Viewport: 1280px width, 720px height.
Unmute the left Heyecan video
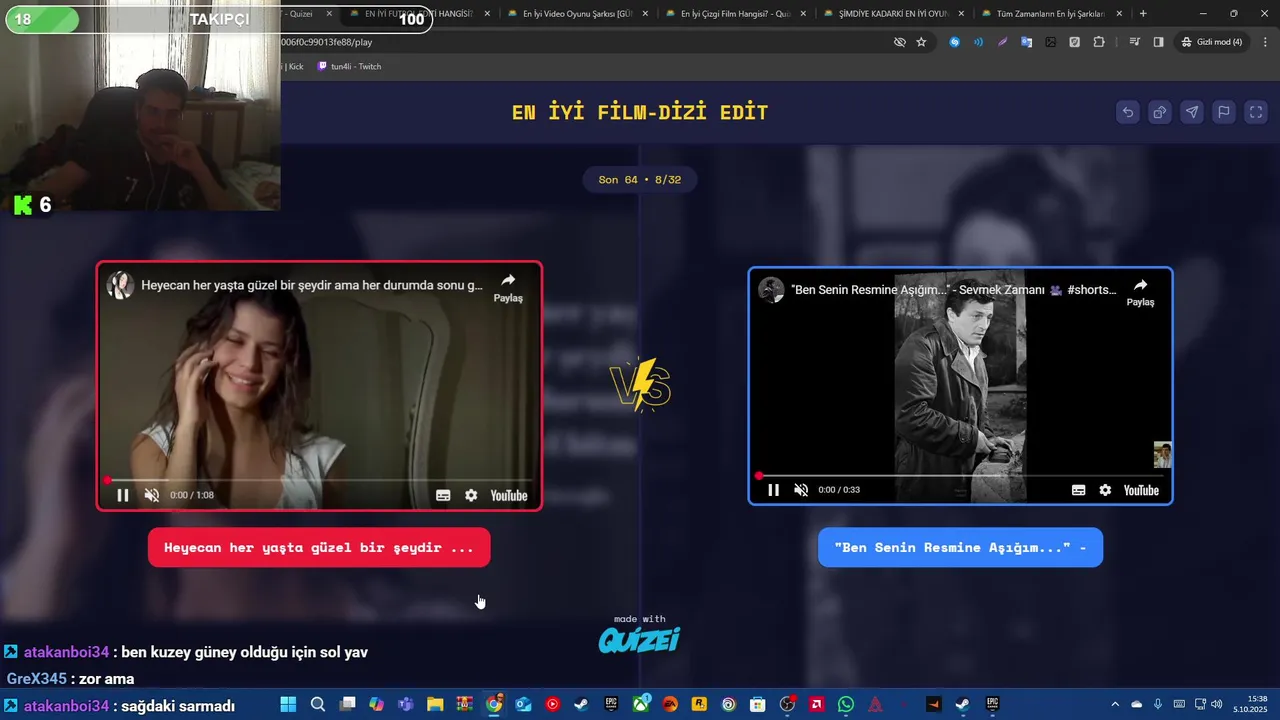pos(152,495)
